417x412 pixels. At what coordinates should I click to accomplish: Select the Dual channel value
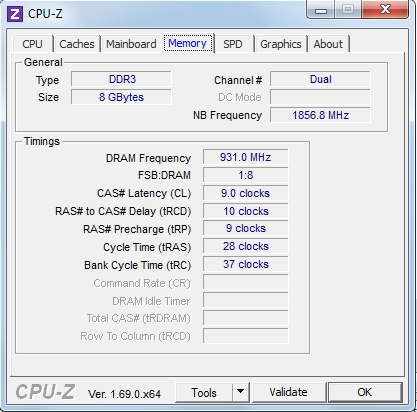tap(320, 79)
